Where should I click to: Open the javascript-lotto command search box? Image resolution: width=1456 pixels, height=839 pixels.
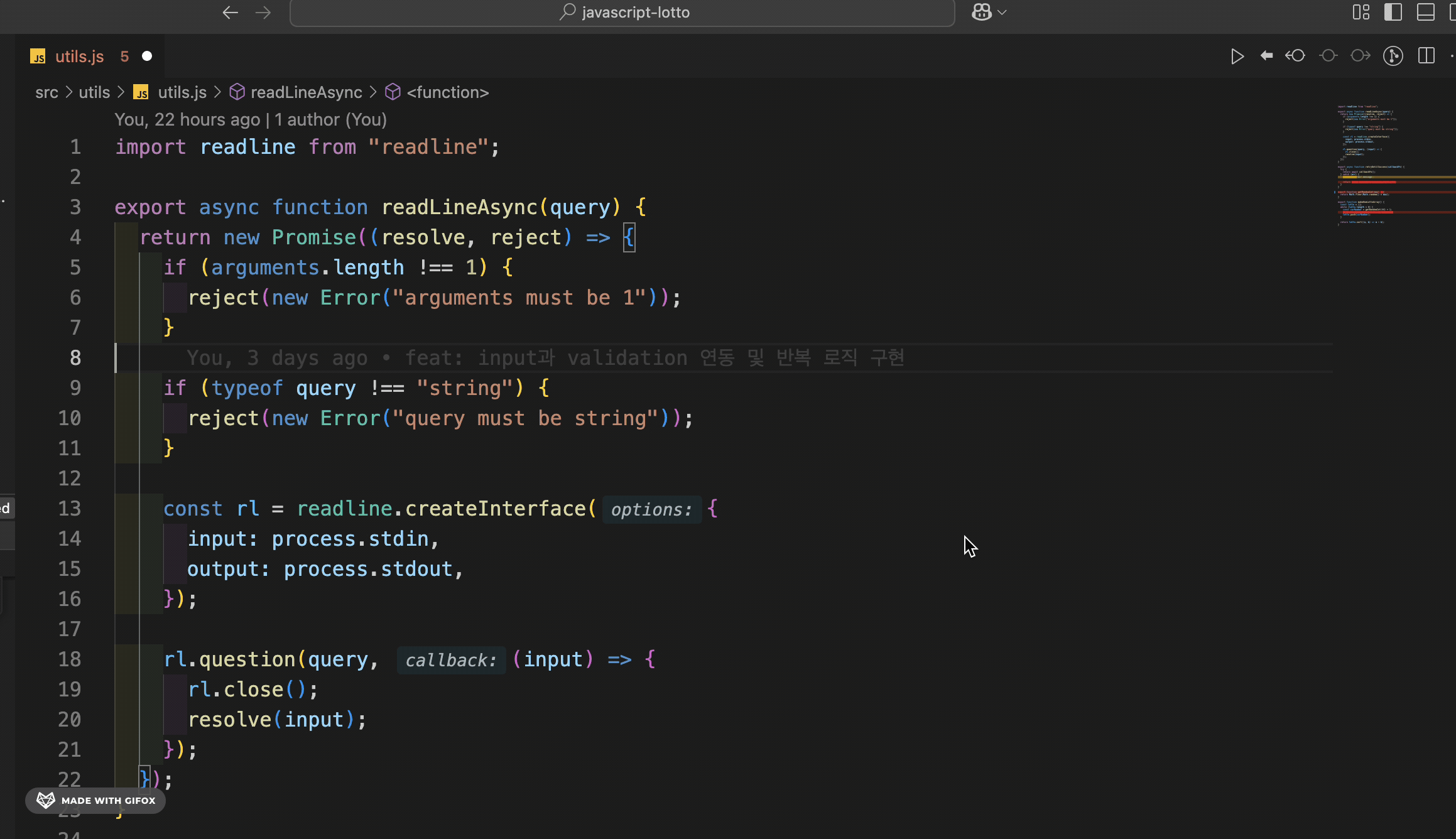click(x=622, y=13)
